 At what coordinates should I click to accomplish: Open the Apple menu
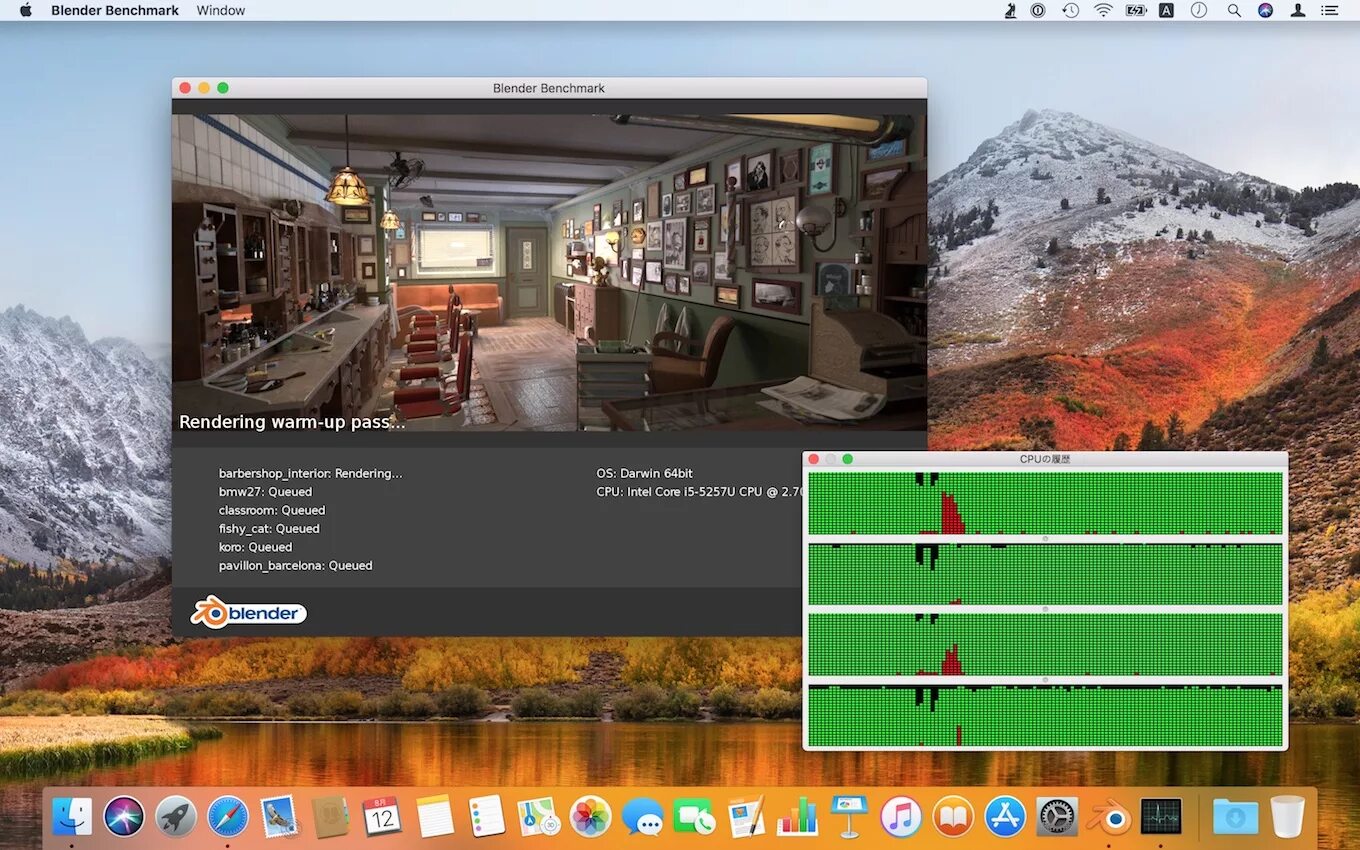click(26, 10)
